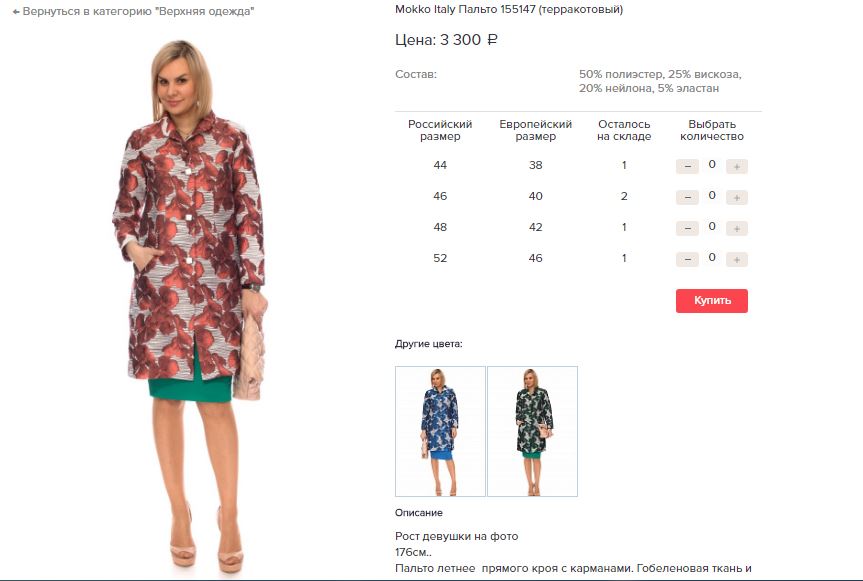
Task: Click the Другие цвета heading
Action: click(x=429, y=344)
